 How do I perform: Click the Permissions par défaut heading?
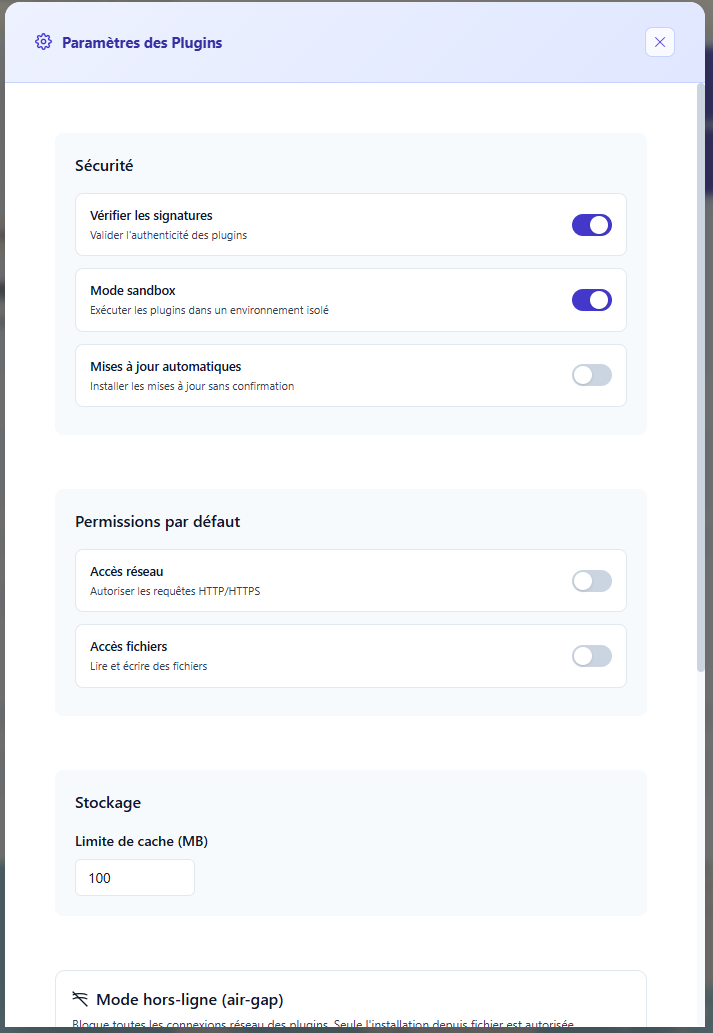[x=157, y=522]
